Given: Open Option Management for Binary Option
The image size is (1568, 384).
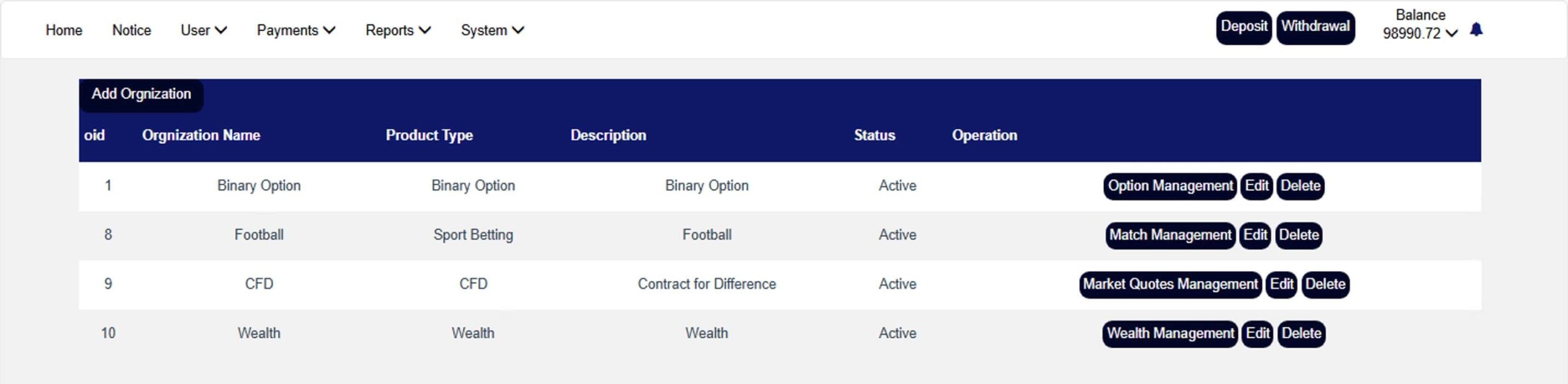Looking at the screenshot, I should point(1170,186).
